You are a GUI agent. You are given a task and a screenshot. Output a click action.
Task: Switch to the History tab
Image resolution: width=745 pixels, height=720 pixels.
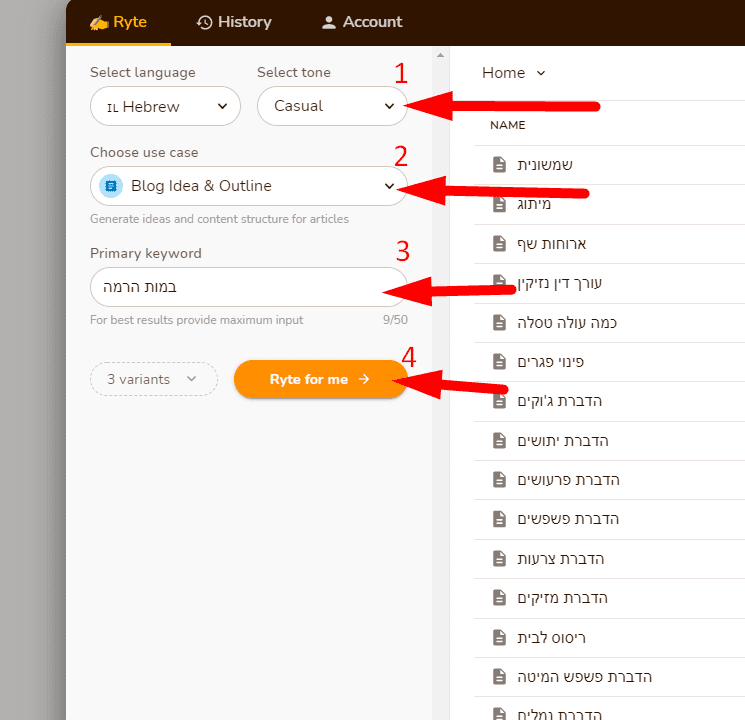pos(234,22)
